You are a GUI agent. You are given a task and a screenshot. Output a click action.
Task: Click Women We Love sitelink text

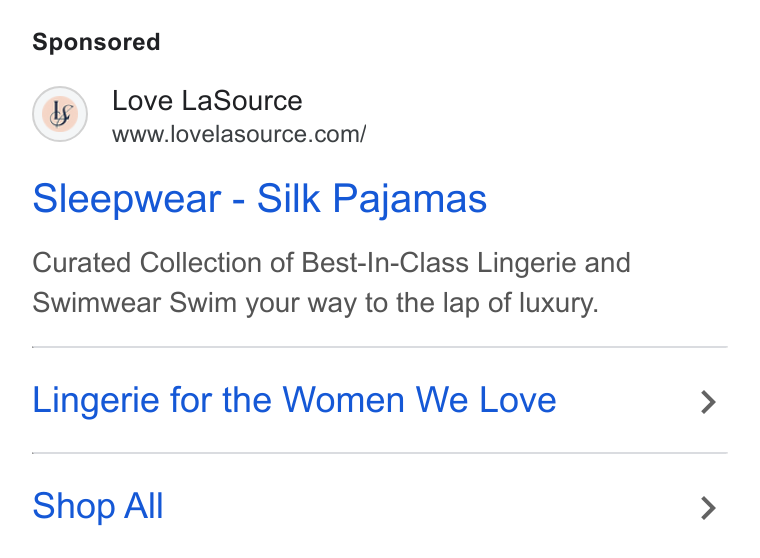click(x=419, y=400)
